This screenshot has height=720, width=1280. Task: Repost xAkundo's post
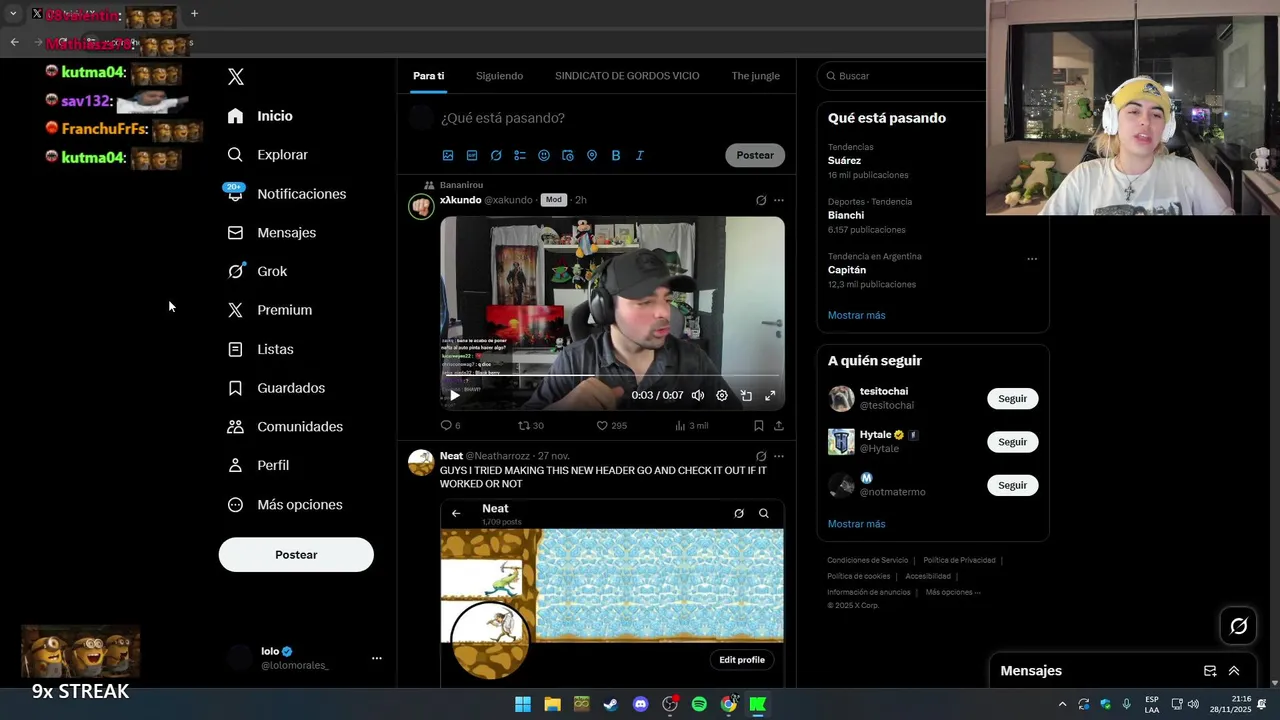(x=530, y=426)
